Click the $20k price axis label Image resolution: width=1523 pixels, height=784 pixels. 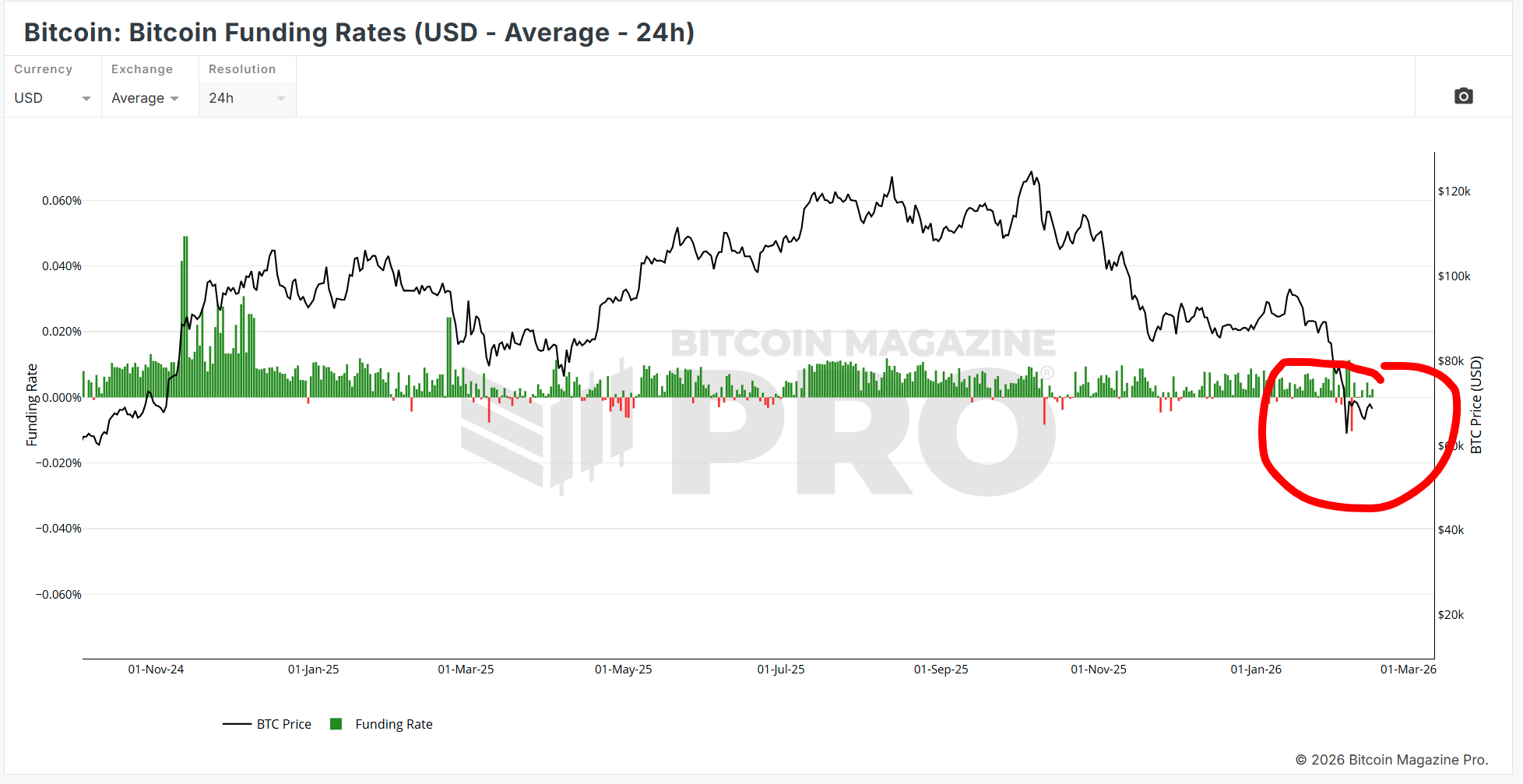click(1451, 615)
